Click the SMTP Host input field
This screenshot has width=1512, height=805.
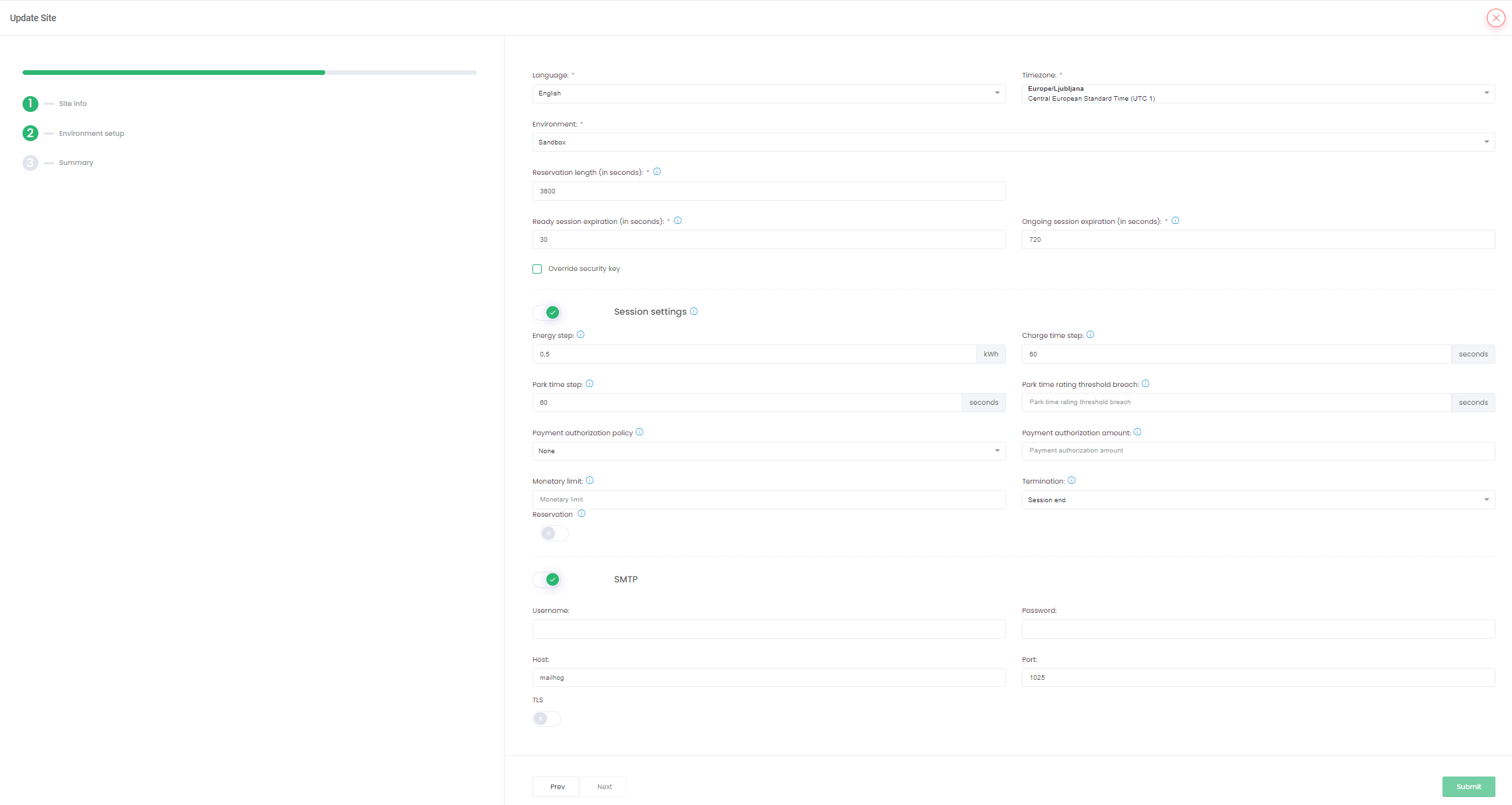coord(768,677)
